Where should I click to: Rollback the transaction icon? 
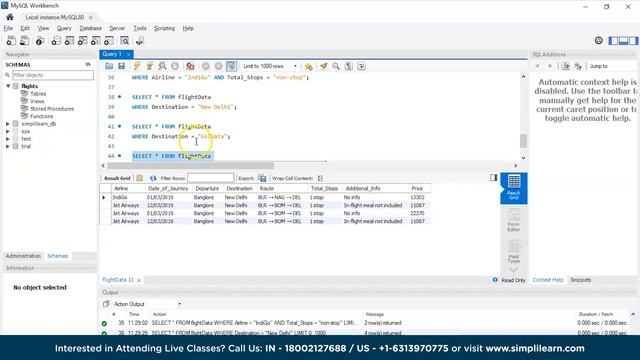218,66
